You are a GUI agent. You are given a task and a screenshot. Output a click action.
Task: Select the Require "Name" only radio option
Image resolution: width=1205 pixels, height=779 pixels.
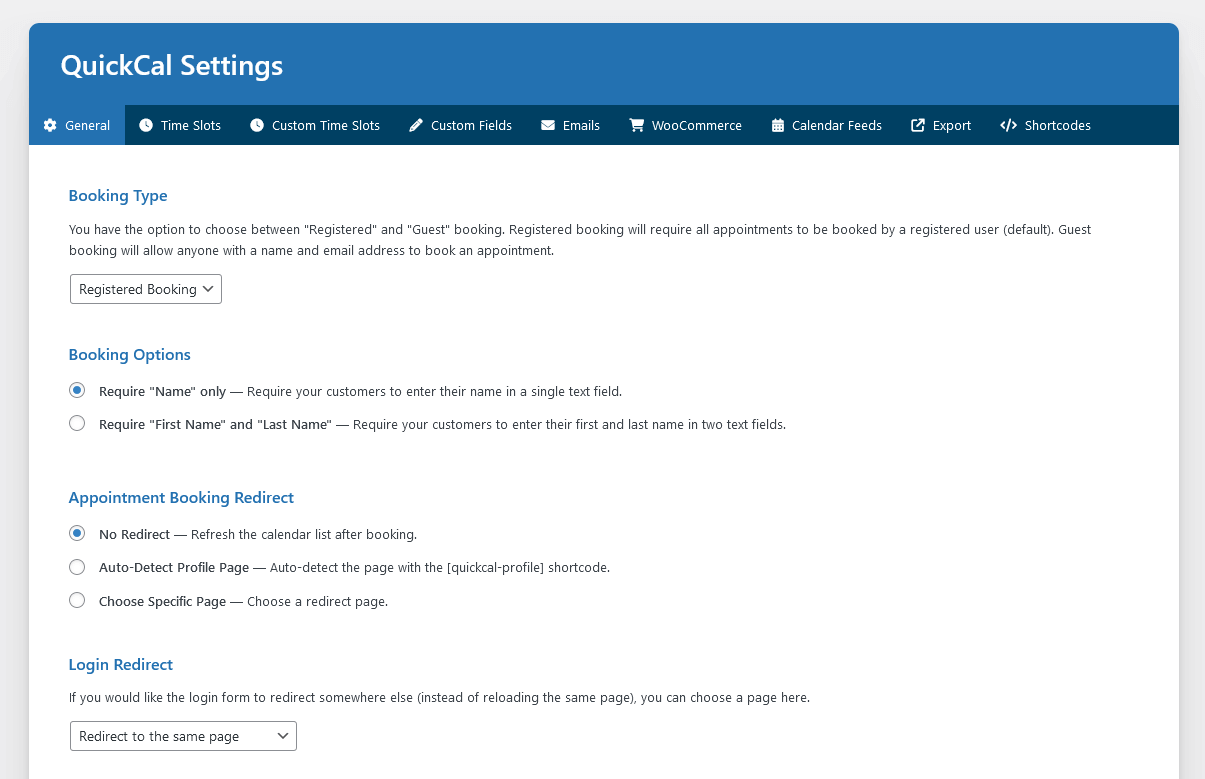click(77, 390)
